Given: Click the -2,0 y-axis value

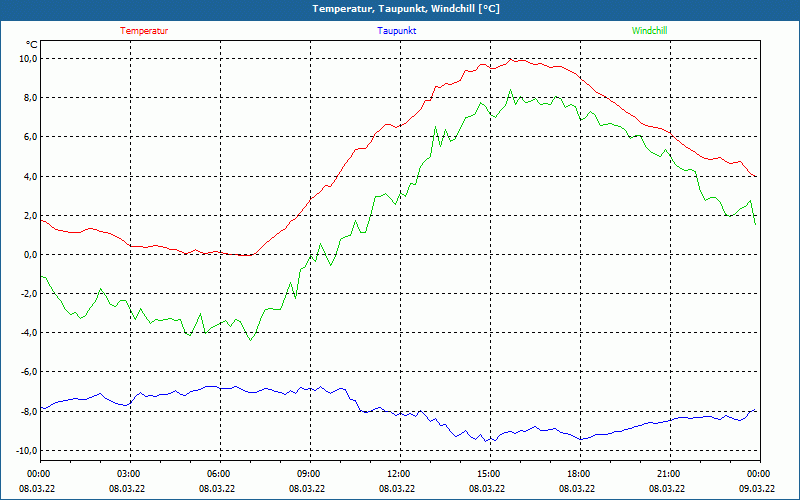Looking at the screenshot, I should (x=29, y=293).
